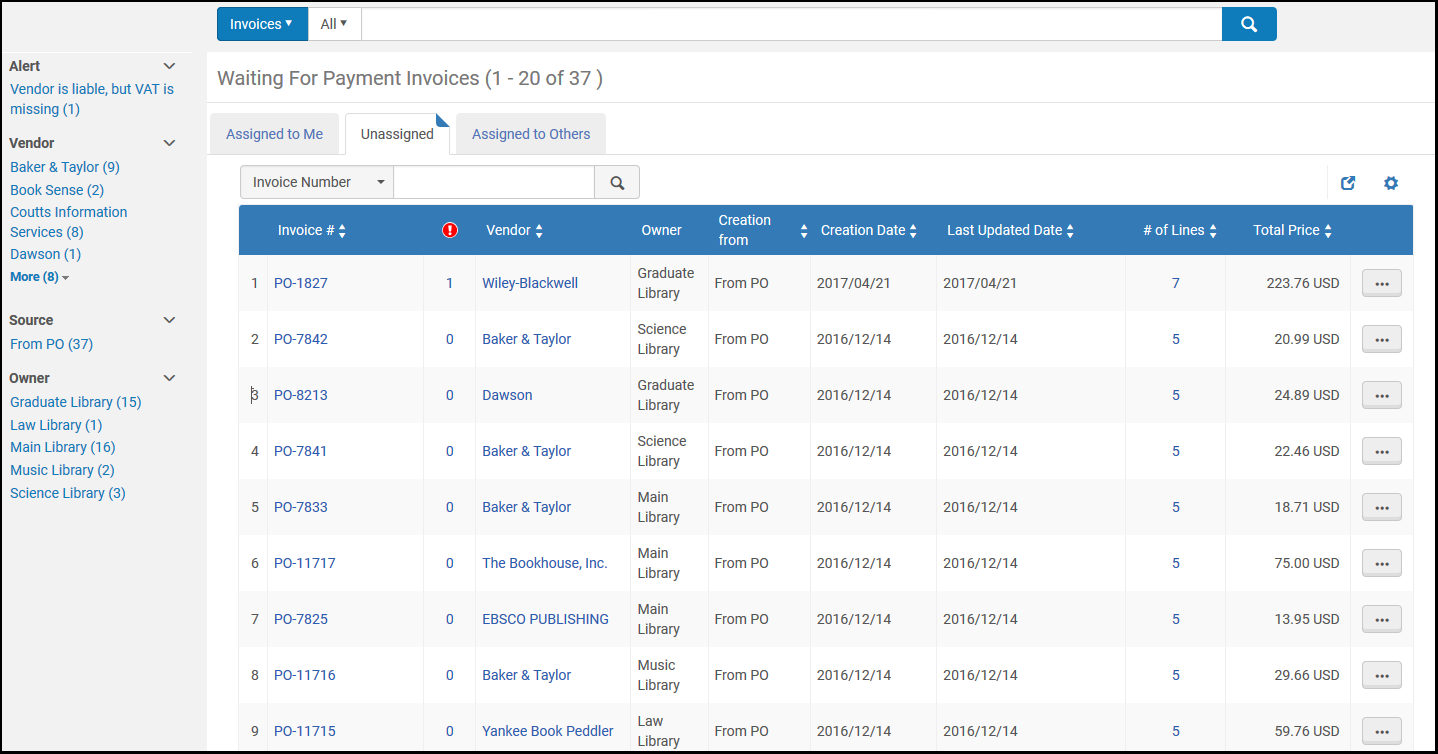Click the Owner column header
Viewport: 1438px width, 754px height.
(661, 230)
